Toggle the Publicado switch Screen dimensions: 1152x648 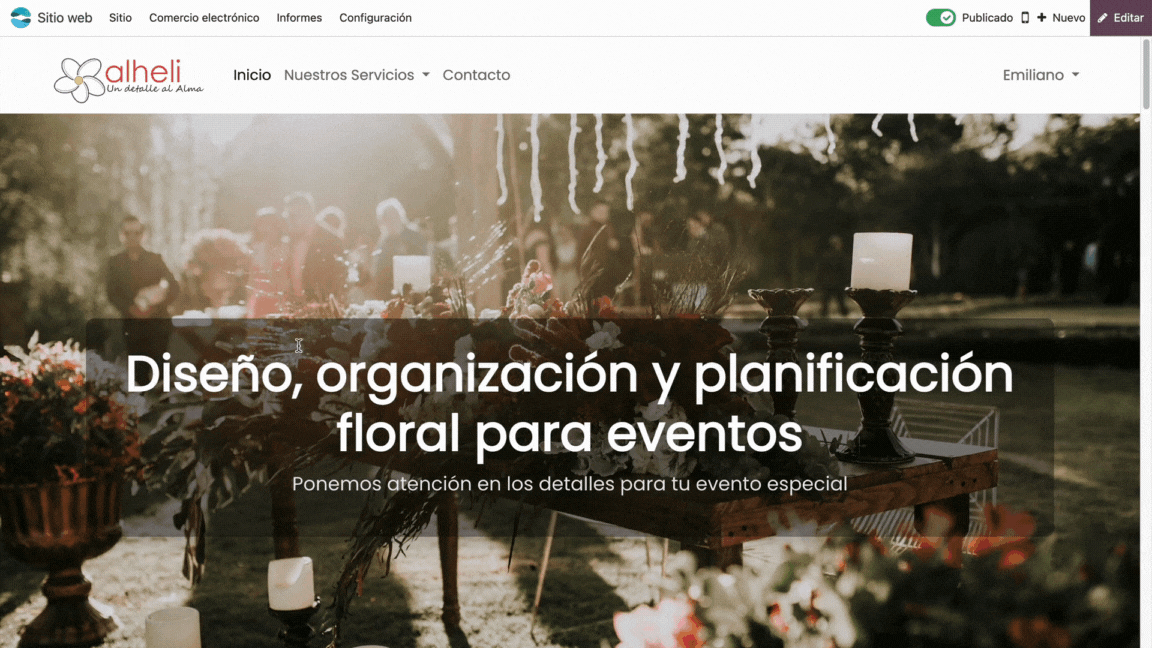pos(940,18)
